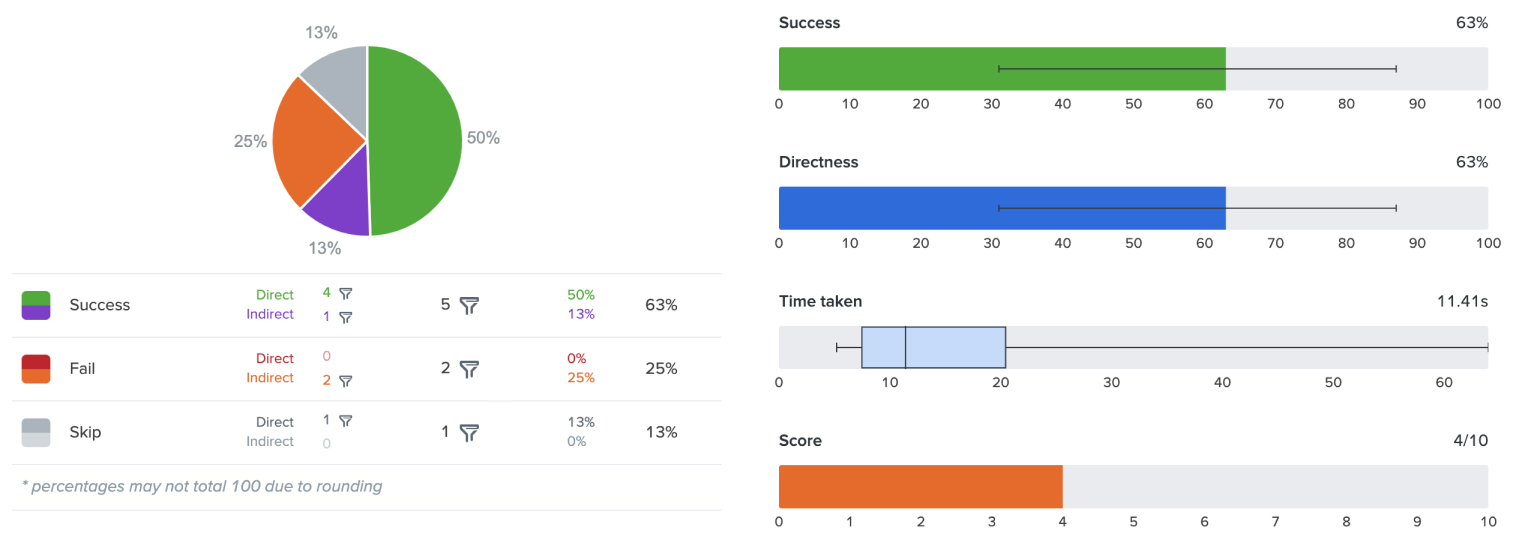Filter by total Skip count 1
1516x542 pixels.
pos(469,433)
